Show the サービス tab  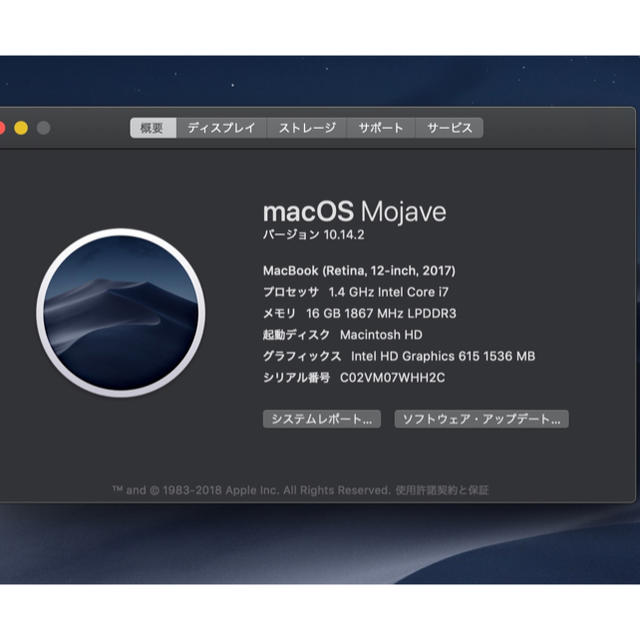[x=449, y=128]
